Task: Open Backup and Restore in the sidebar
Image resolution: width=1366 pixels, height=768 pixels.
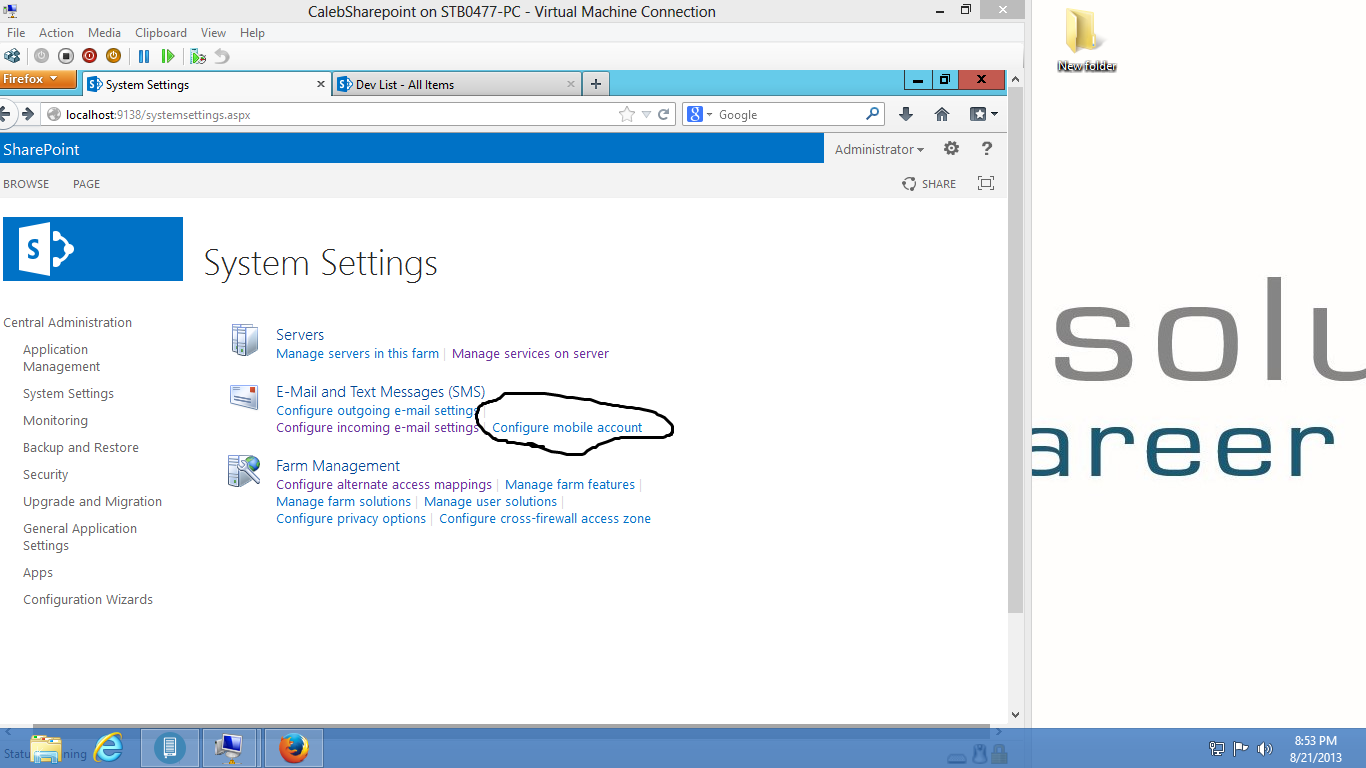Action: (81, 448)
